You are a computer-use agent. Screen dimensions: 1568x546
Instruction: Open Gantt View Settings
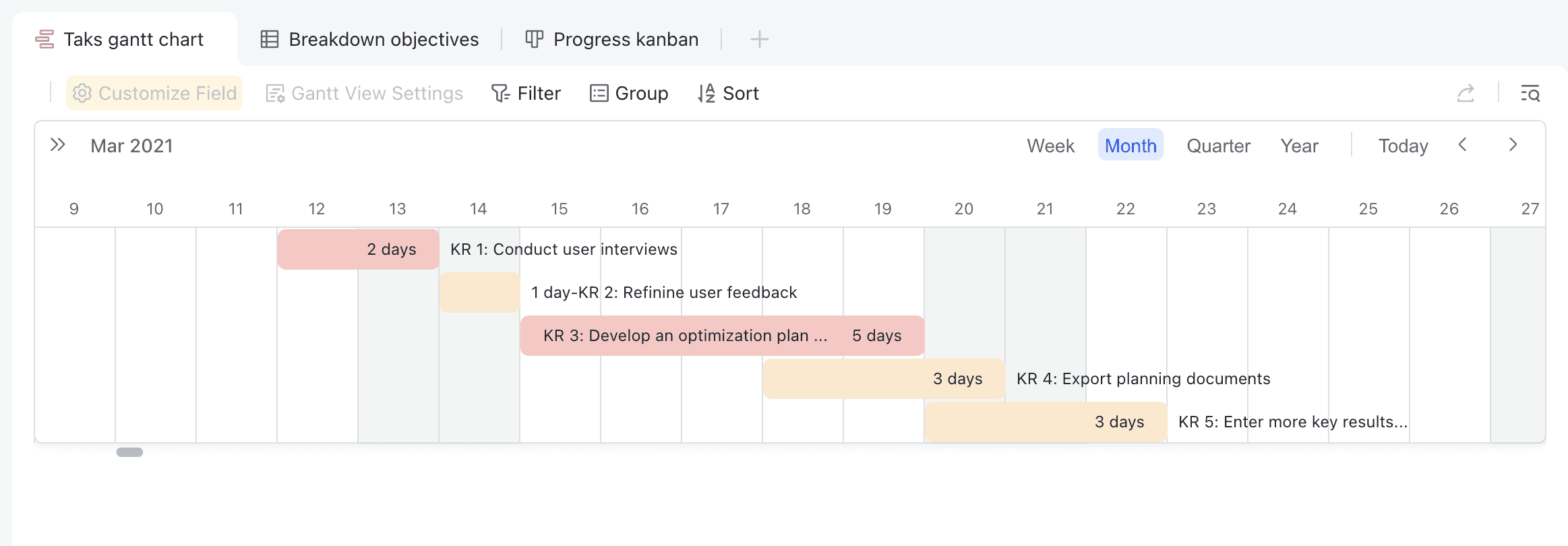point(365,93)
